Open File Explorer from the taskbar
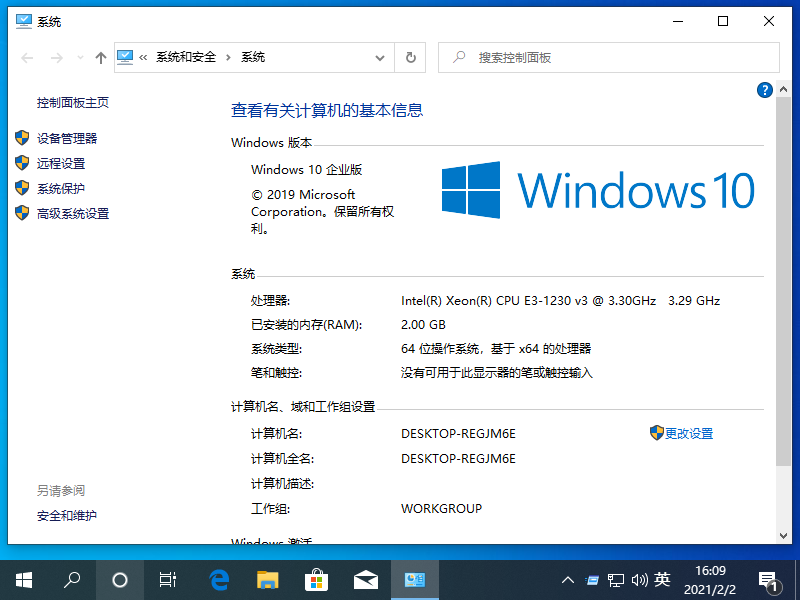This screenshot has width=800, height=600. coord(267,579)
